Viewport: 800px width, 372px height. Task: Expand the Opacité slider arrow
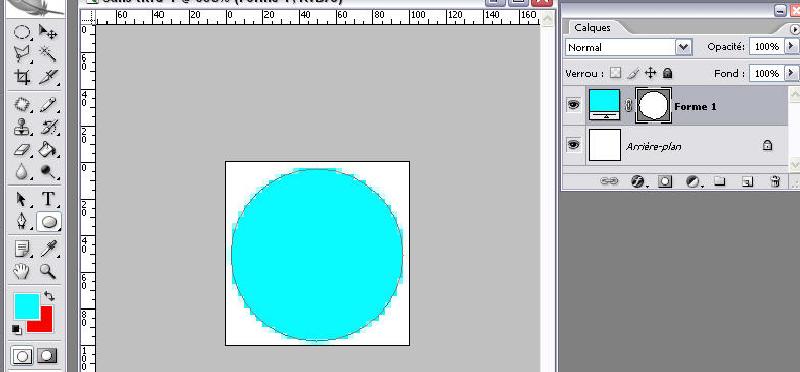coord(791,46)
